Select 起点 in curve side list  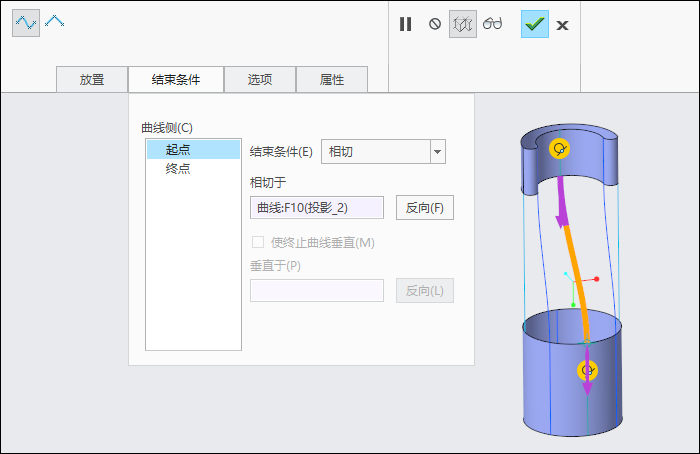tap(193, 150)
